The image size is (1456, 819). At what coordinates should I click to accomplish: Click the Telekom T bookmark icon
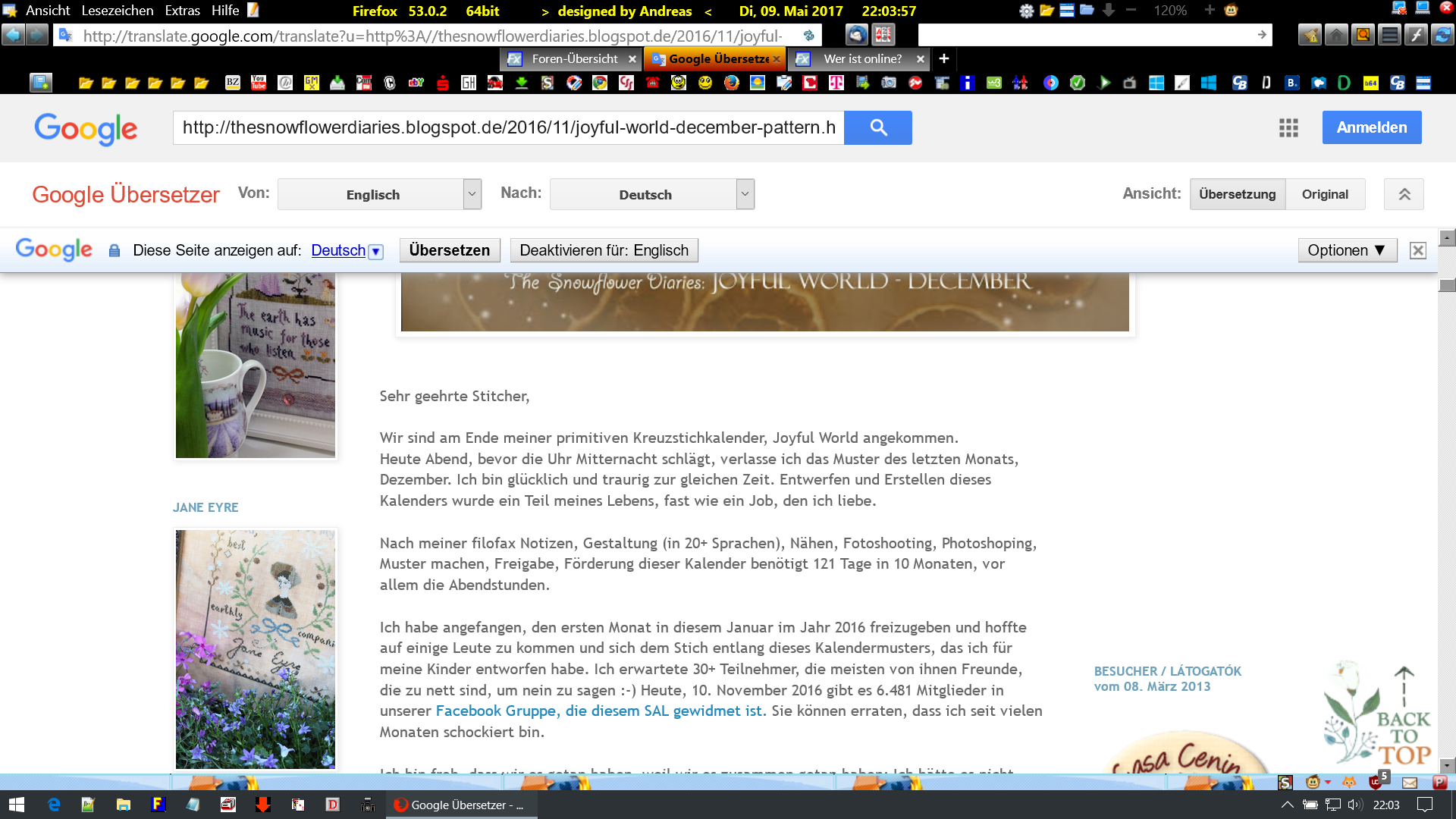tap(836, 83)
